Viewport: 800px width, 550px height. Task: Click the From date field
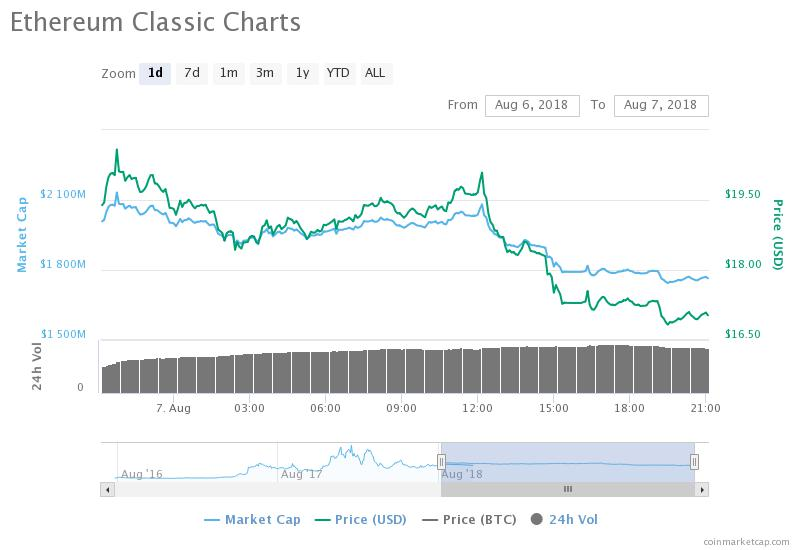(531, 105)
